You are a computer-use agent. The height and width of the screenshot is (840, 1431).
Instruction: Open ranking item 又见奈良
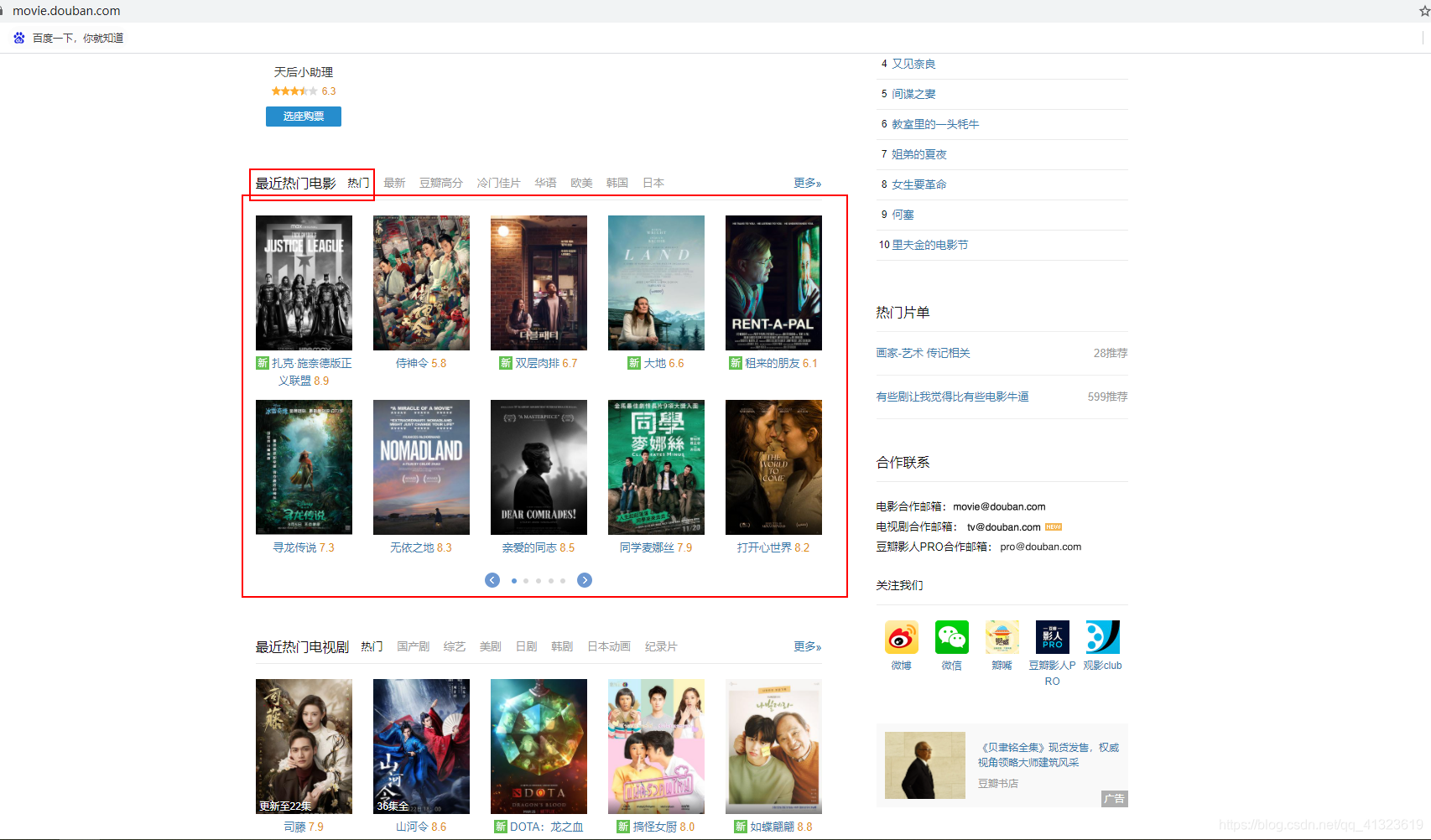(913, 64)
